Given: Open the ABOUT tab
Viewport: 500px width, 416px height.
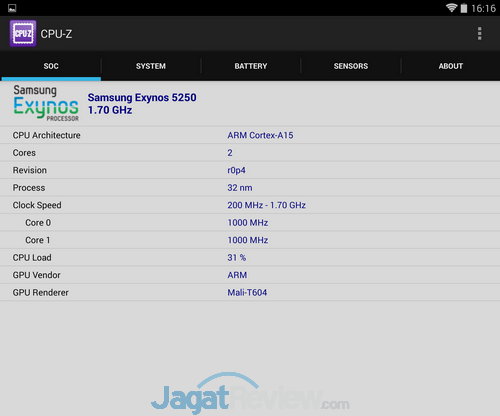Looking at the screenshot, I should point(450,66).
